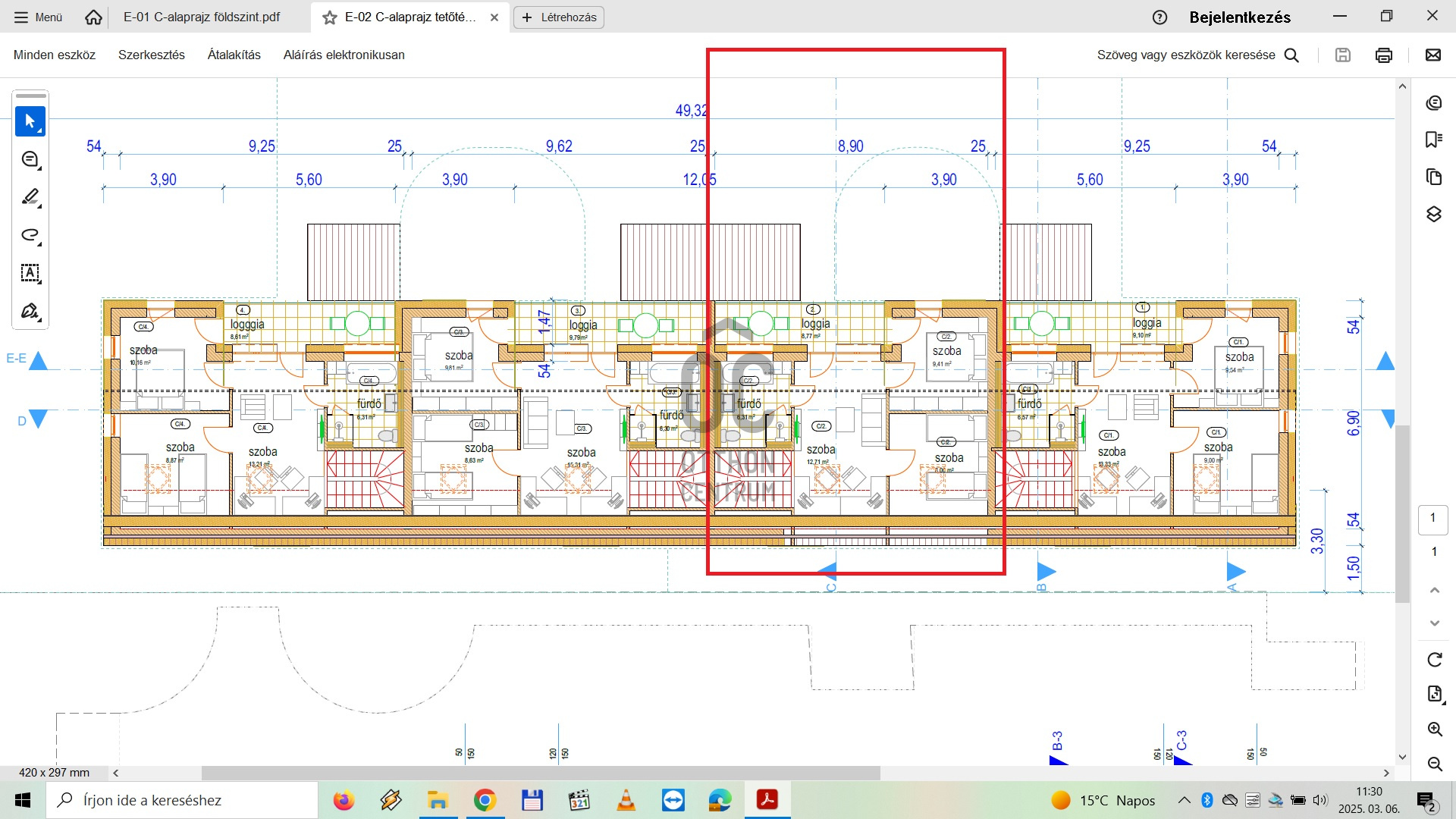Click the rotate view icon

tap(1434, 660)
